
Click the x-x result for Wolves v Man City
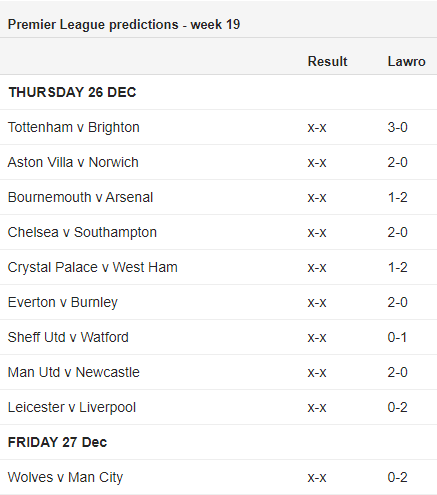pos(317,477)
